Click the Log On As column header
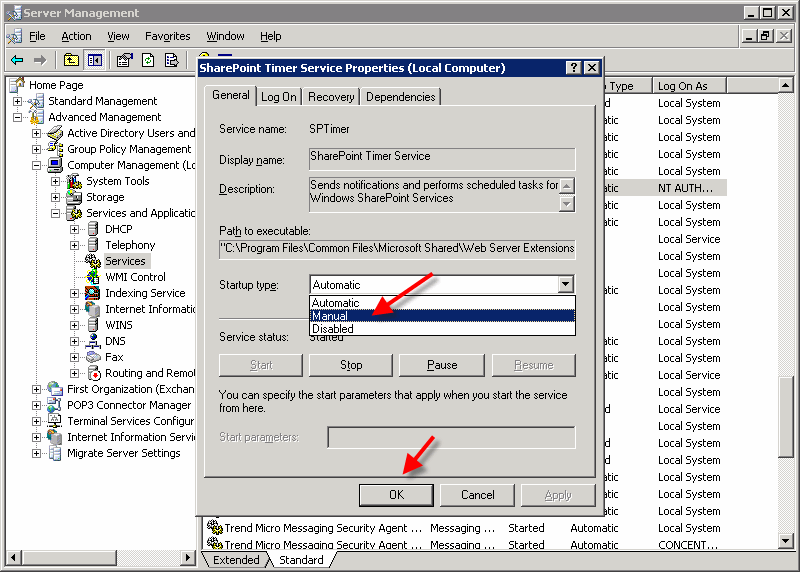 [689, 86]
